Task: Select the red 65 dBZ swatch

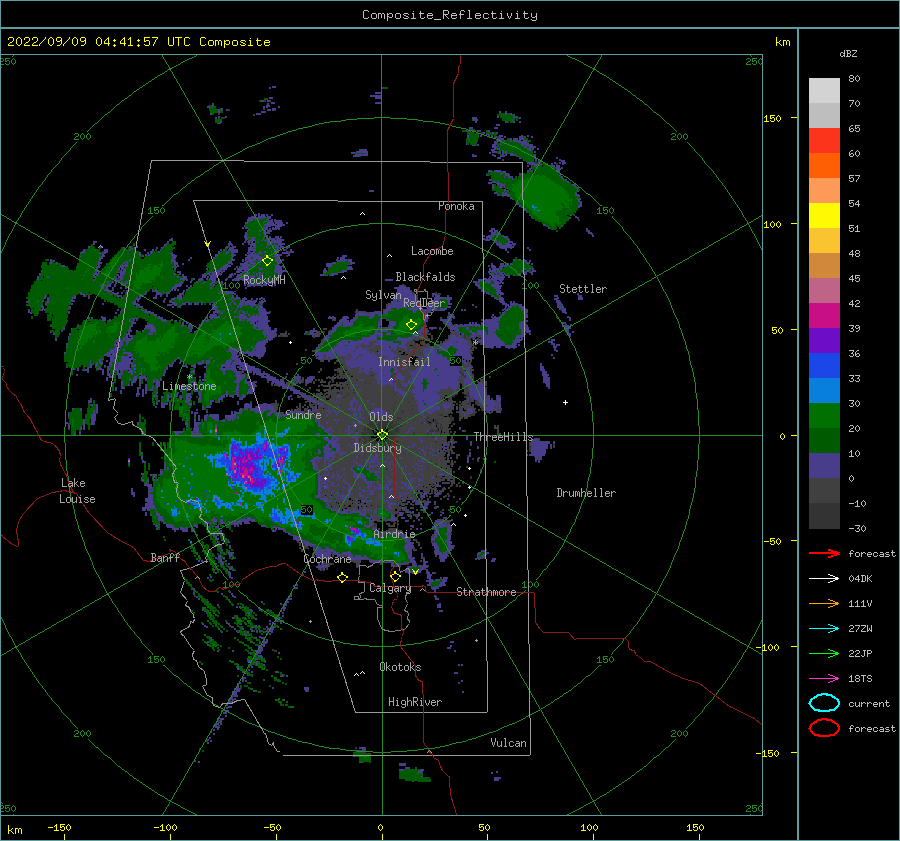Action: tap(824, 140)
